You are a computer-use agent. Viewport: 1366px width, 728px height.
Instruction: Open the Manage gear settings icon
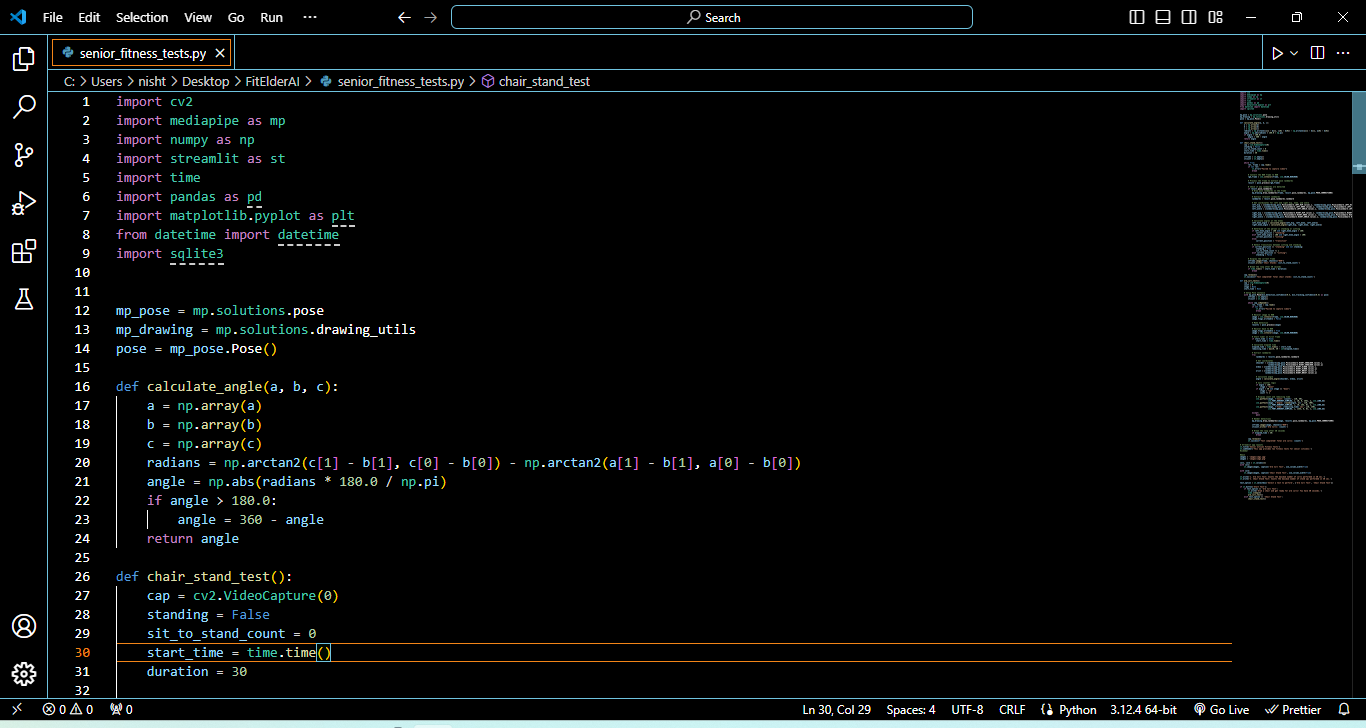coord(24,674)
